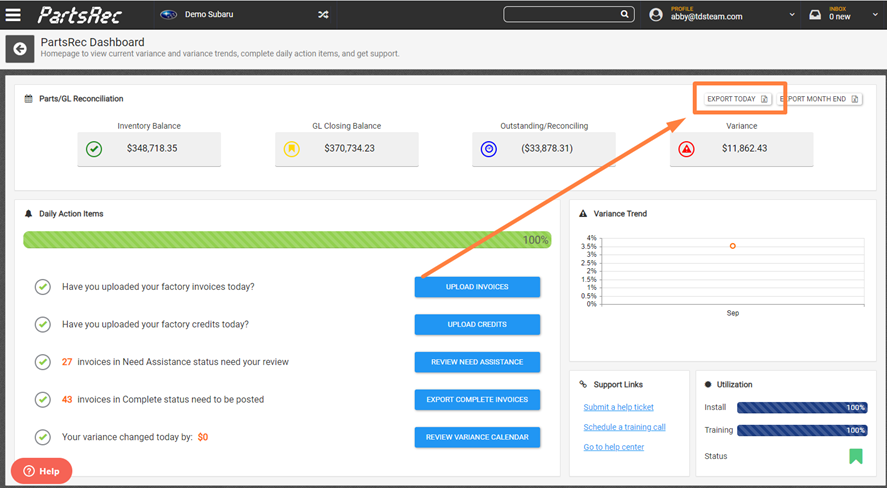Toggle the variance changed today checkmark
The height and width of the screenshot is (488, 887).
(x=42, y=437)
